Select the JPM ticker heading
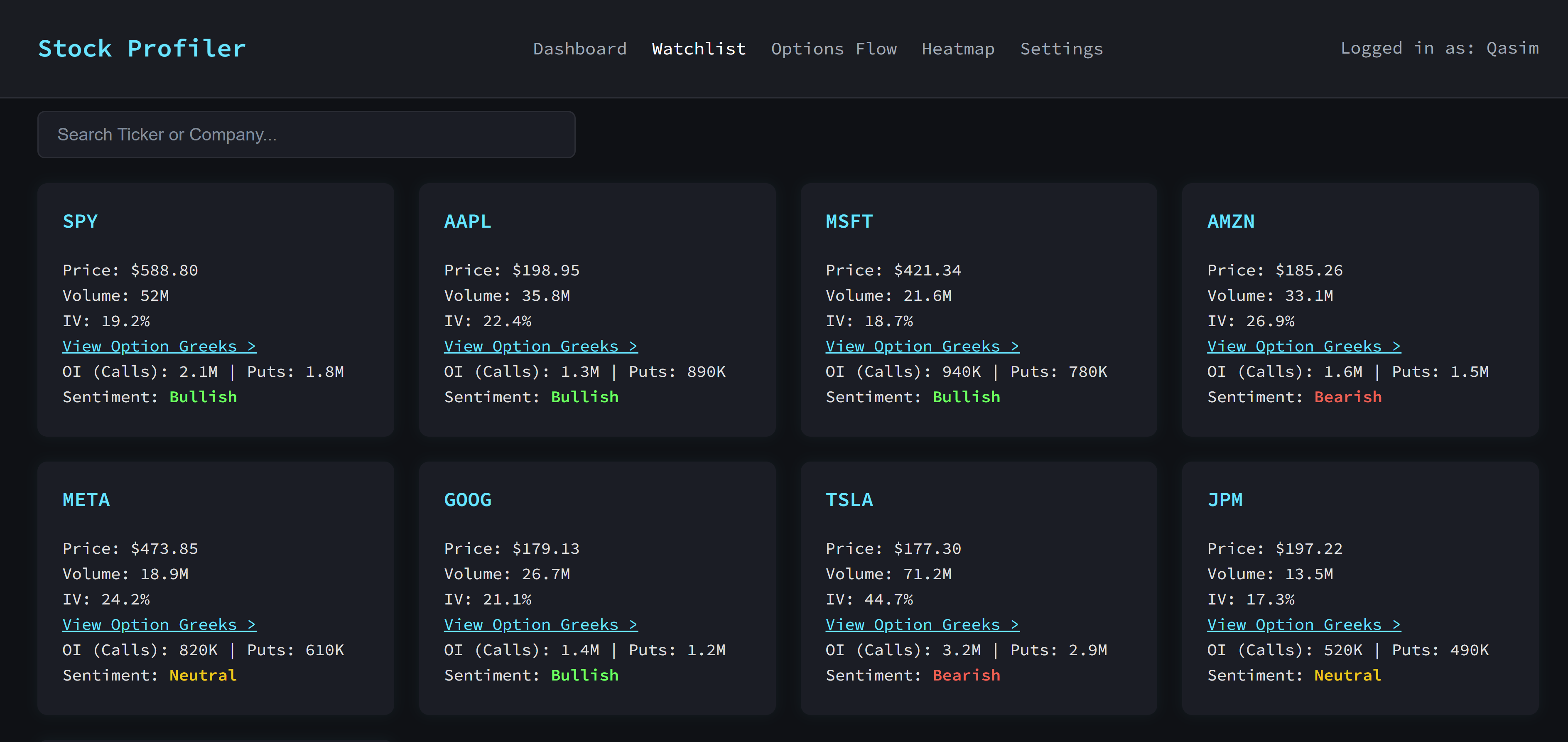The image size is (1568, 742). click(1224, 500)
